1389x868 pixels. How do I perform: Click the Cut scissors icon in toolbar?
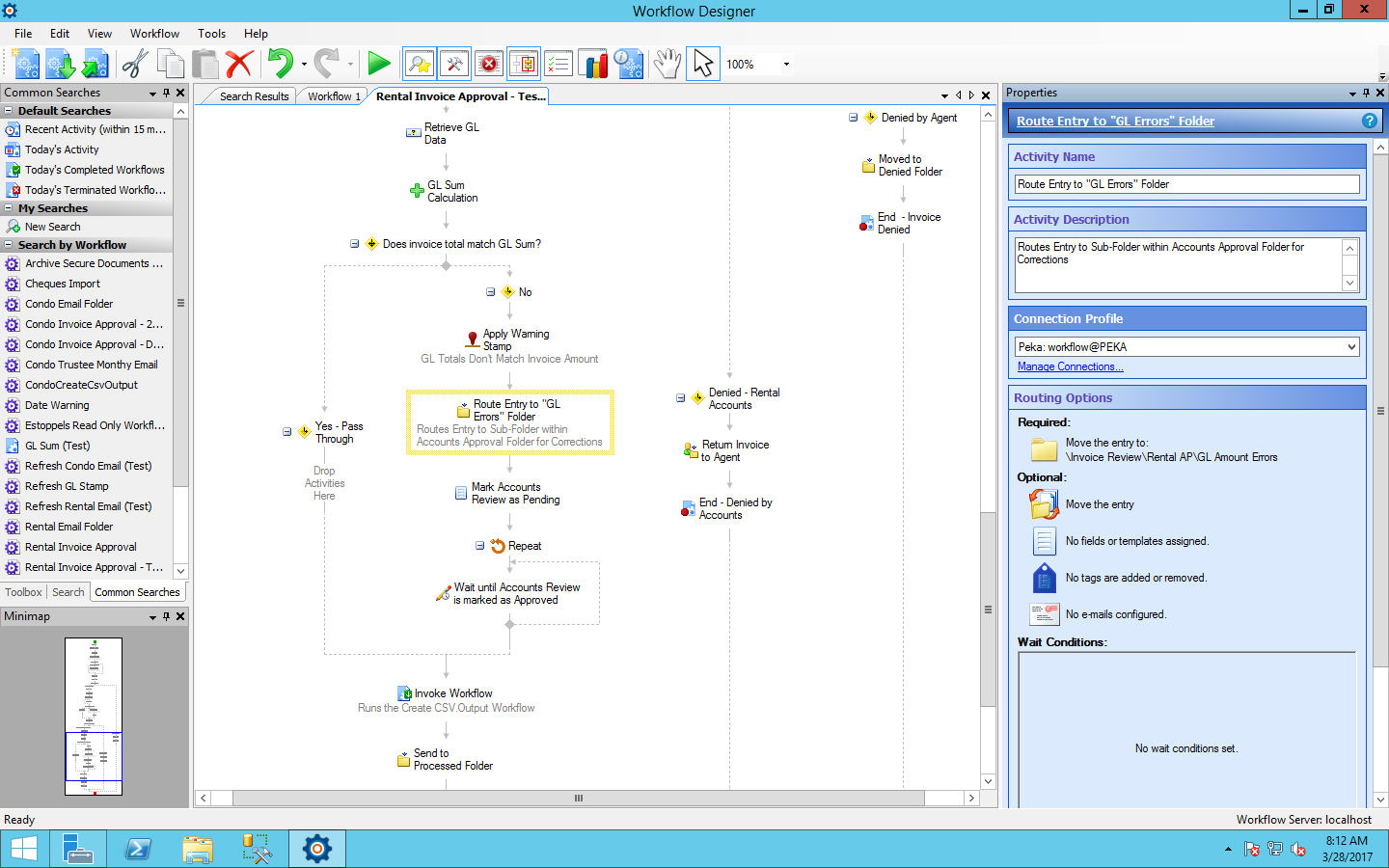tap(134, 65)
